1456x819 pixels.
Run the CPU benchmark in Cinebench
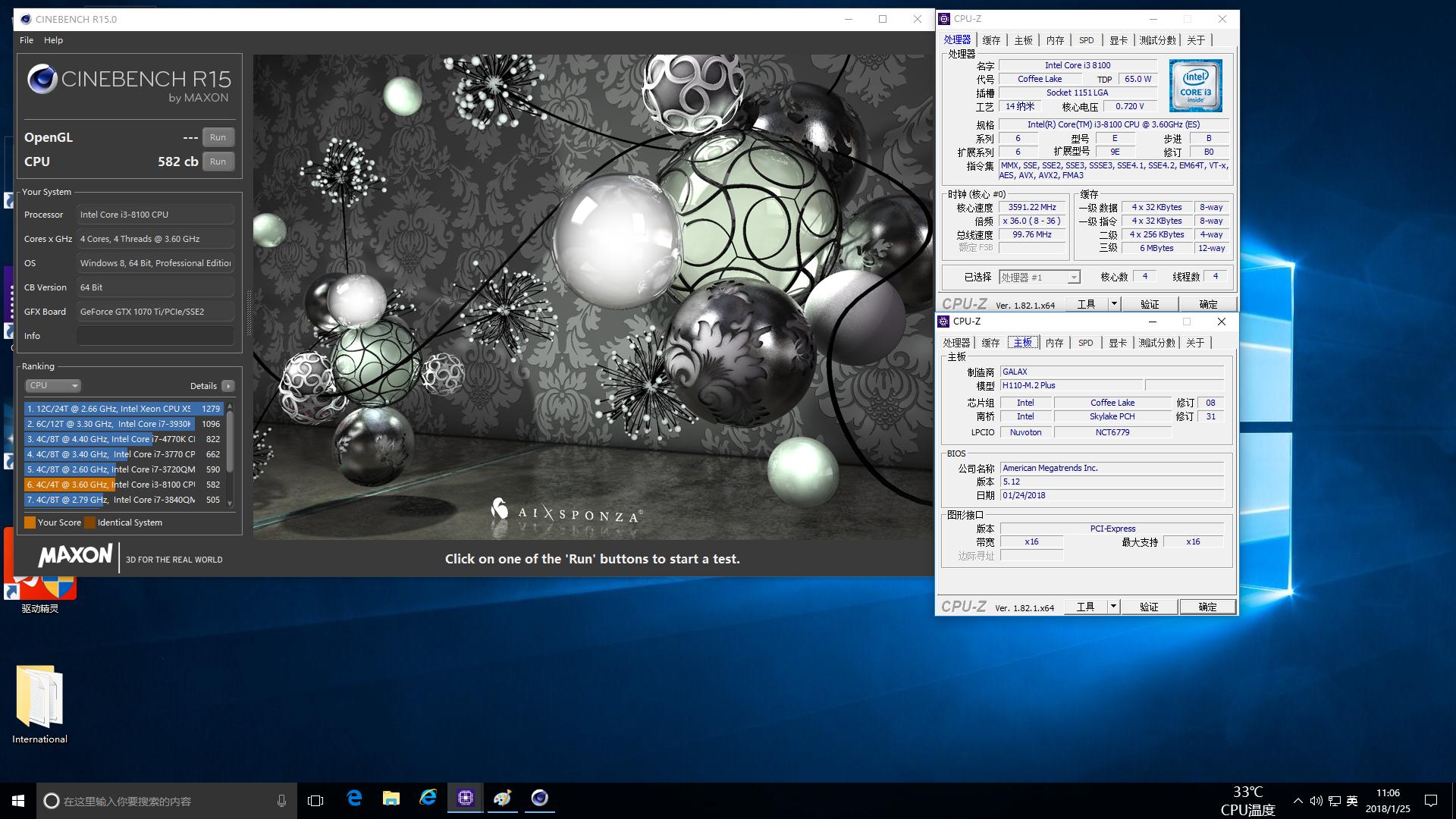218,161
